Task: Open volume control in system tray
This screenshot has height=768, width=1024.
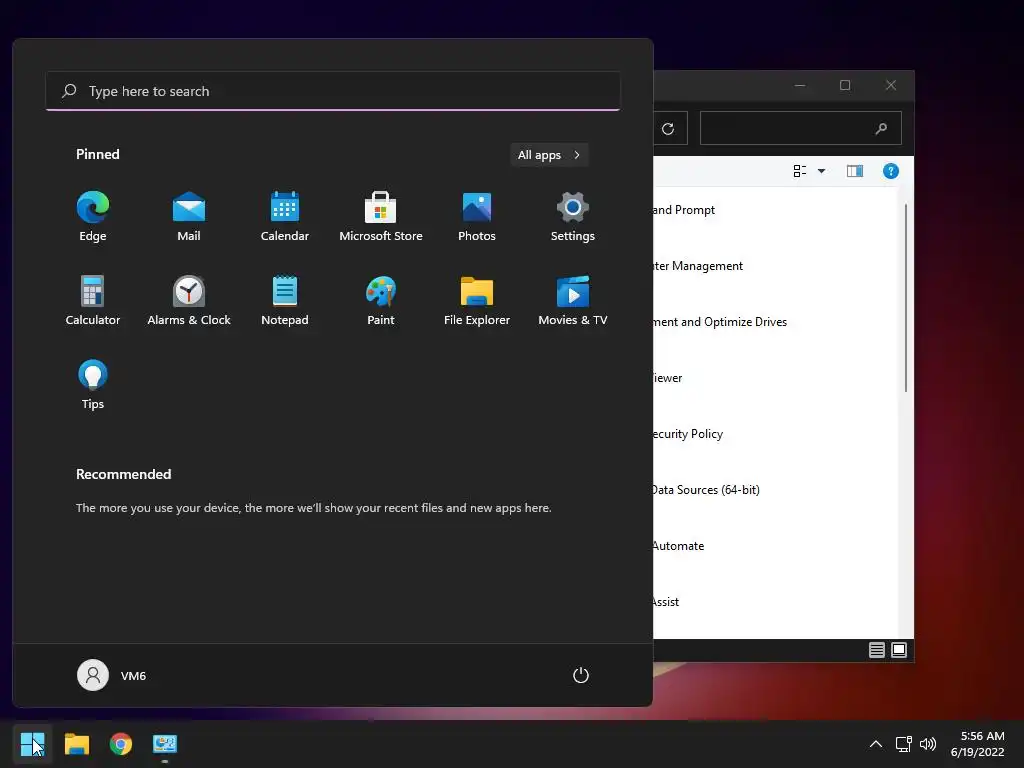Action: [x=927, y=744]
